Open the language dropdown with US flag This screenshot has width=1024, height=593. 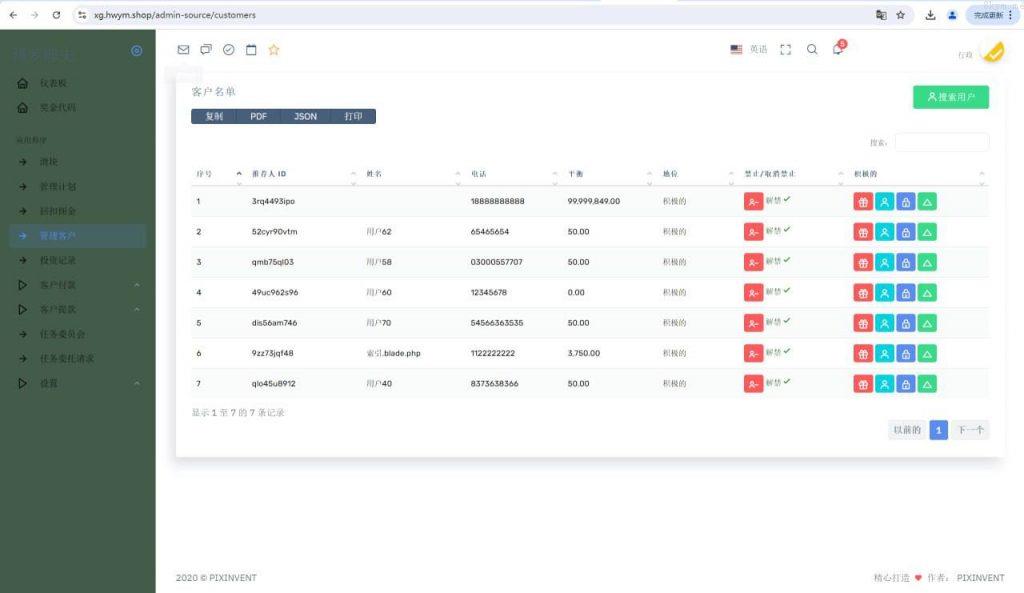(749, 50)
